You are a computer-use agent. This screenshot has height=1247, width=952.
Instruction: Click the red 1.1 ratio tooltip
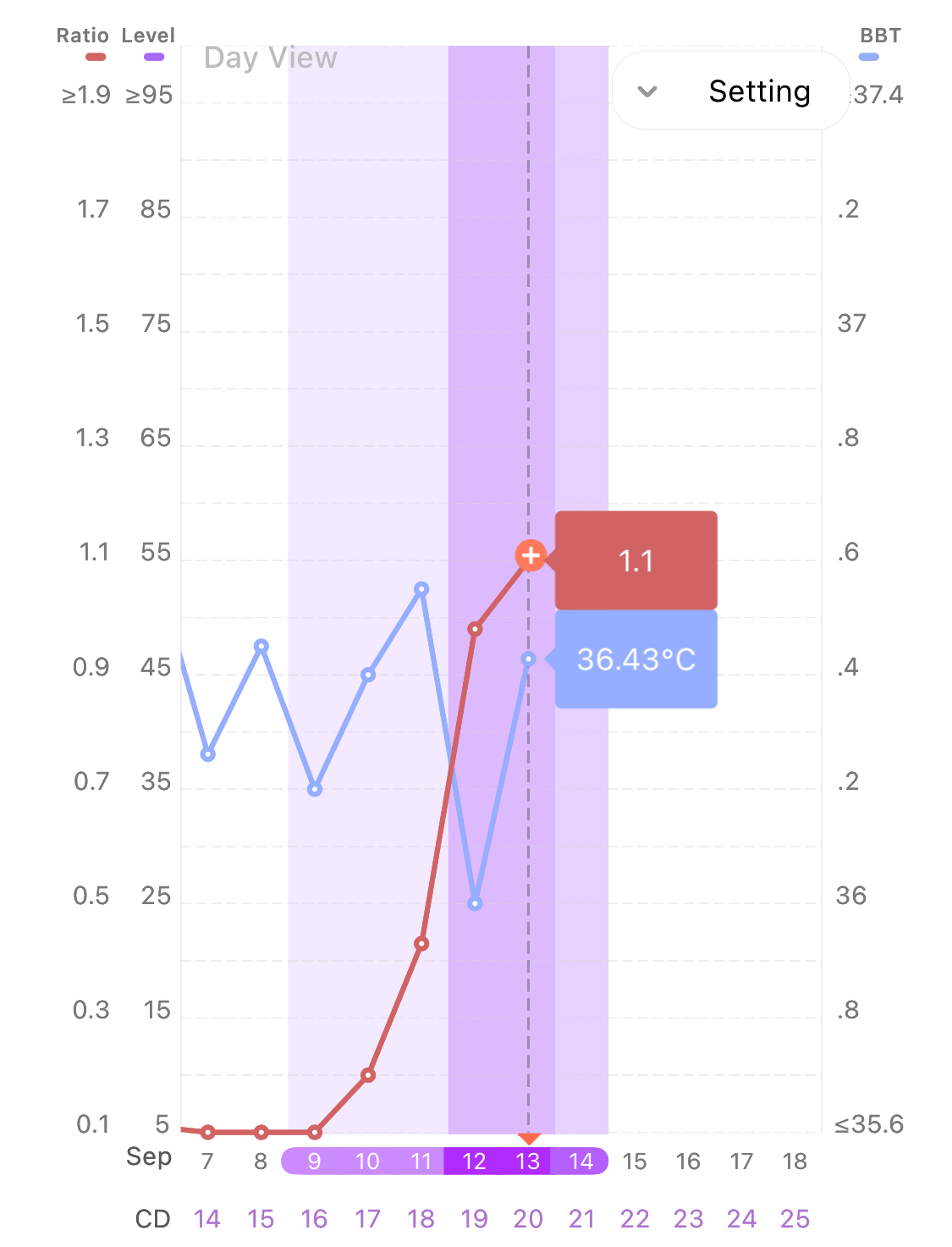[636, 560]
